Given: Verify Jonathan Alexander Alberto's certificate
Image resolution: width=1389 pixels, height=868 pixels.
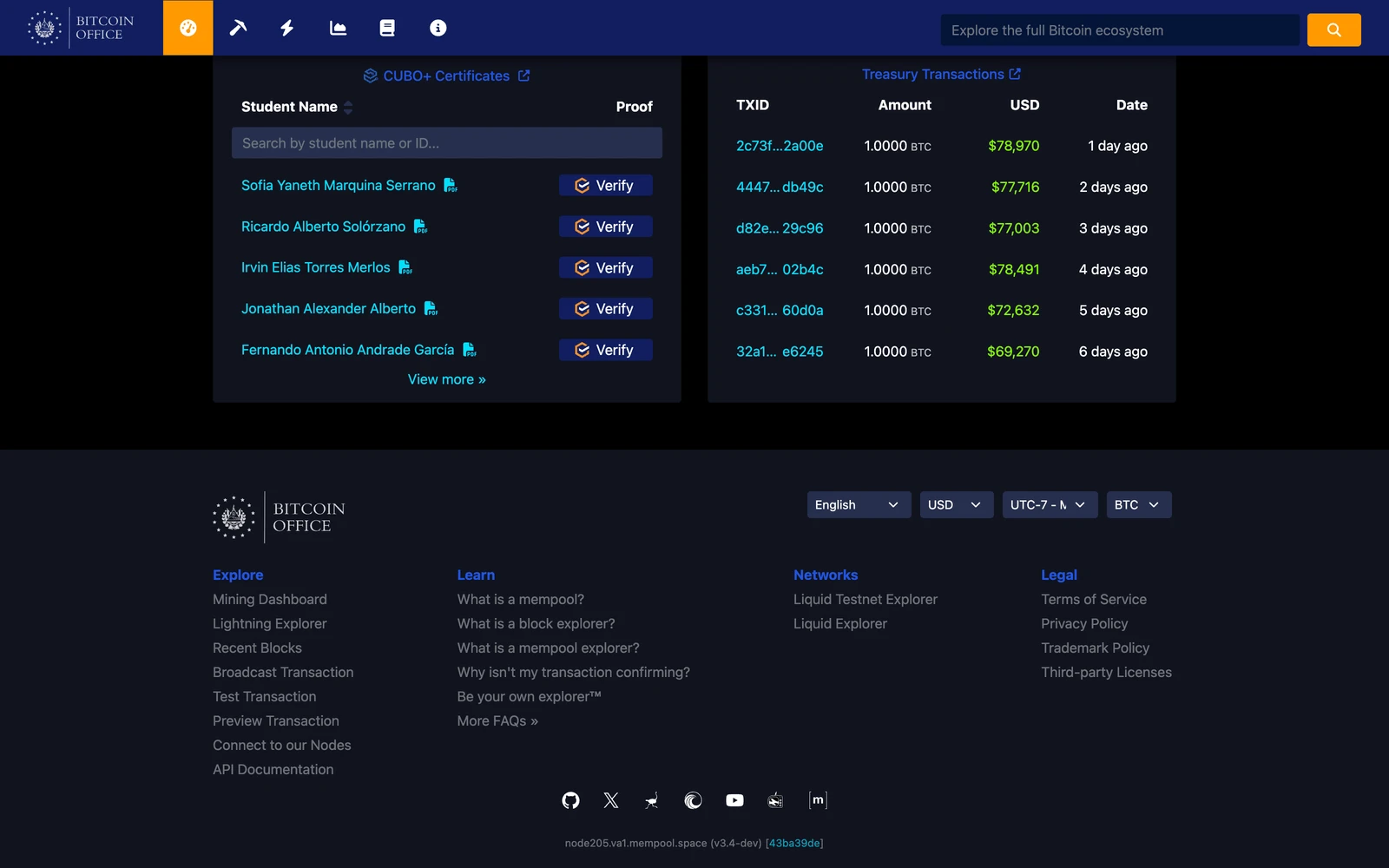Looking at the screenshot, I should pyautogui.click(x=605, y=308).
